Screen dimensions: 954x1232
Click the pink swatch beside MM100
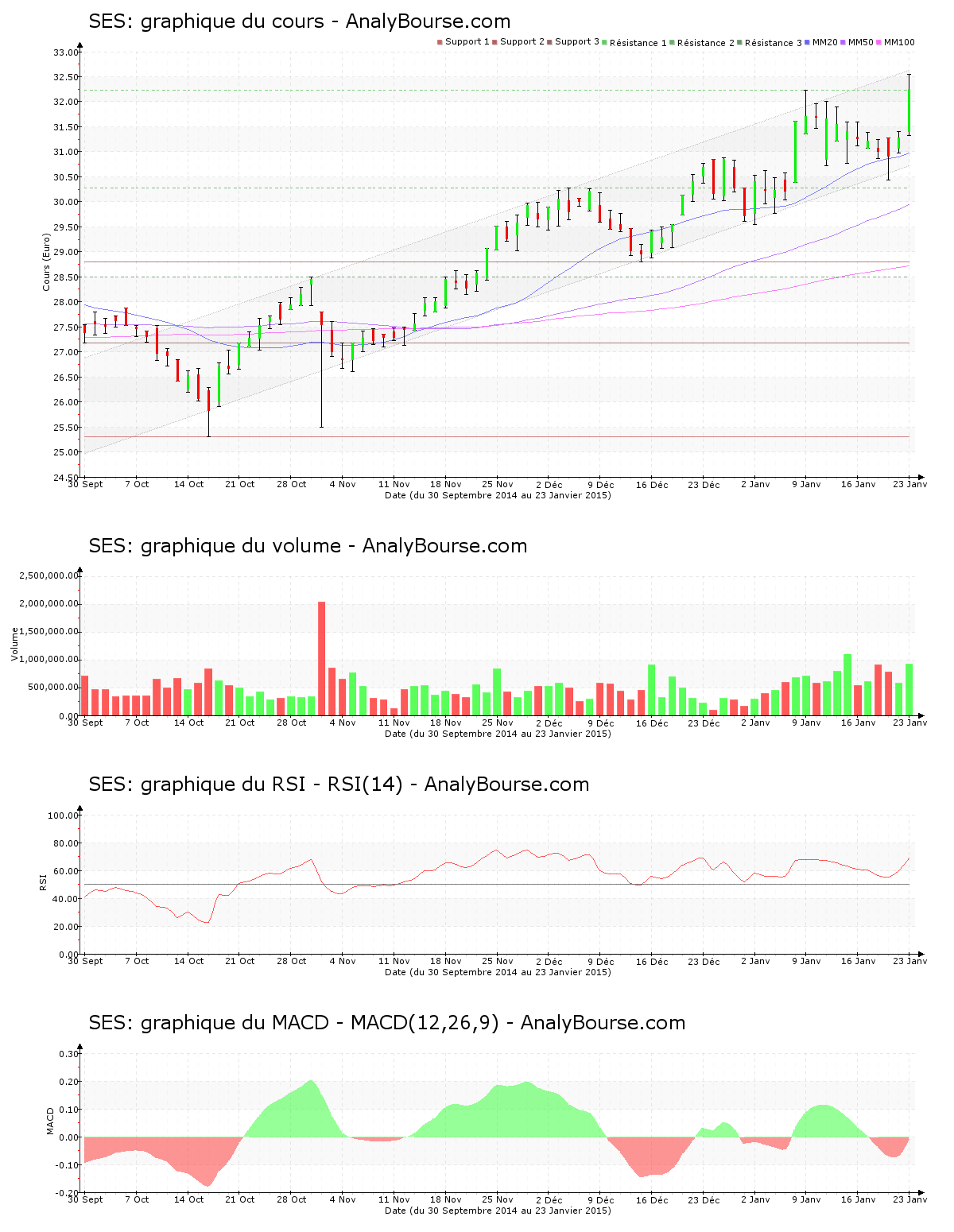(x=879, y=42)
